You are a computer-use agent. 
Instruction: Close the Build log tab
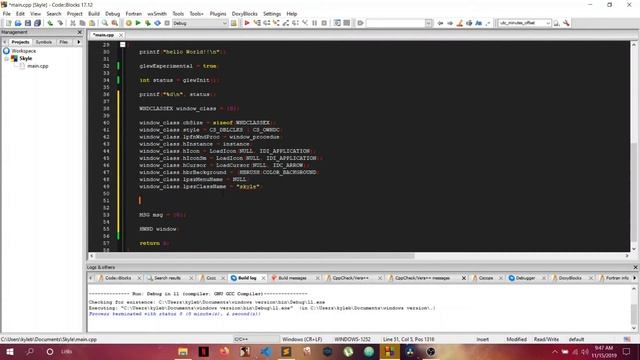coord(263,278)
